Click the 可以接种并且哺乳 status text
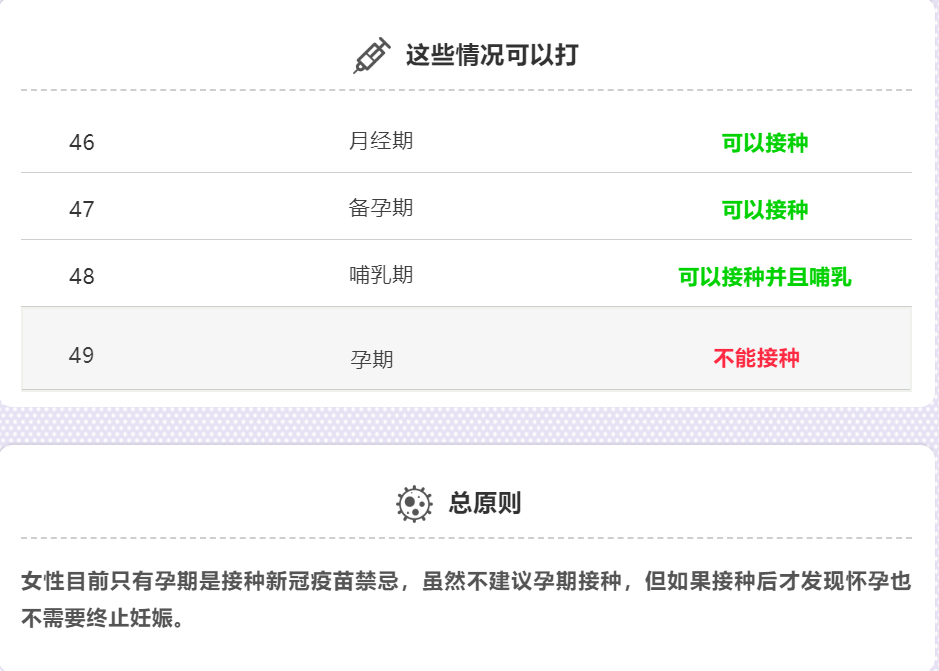 coord(765,278)
